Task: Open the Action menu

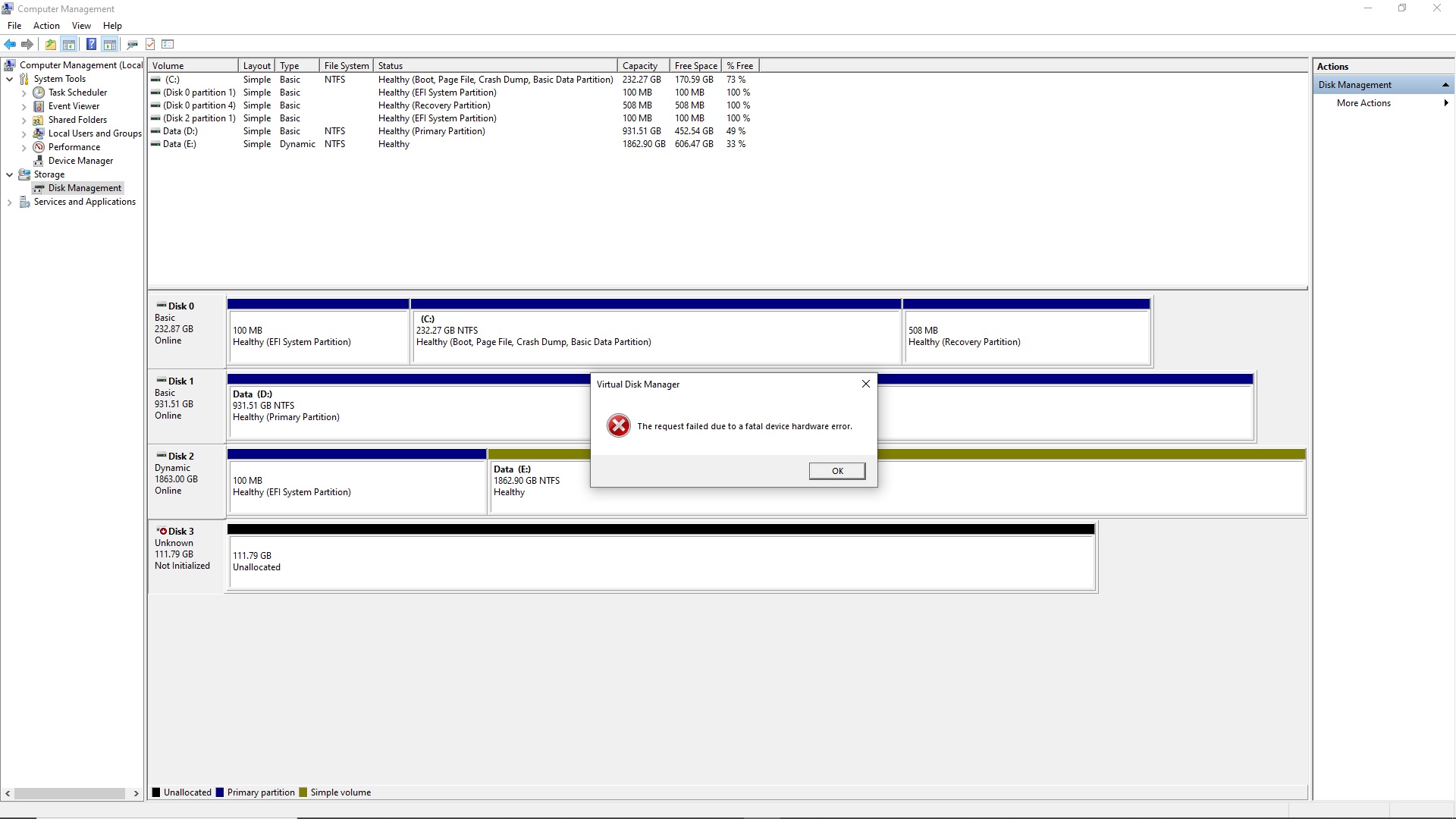Action: (x=46, y=26)
